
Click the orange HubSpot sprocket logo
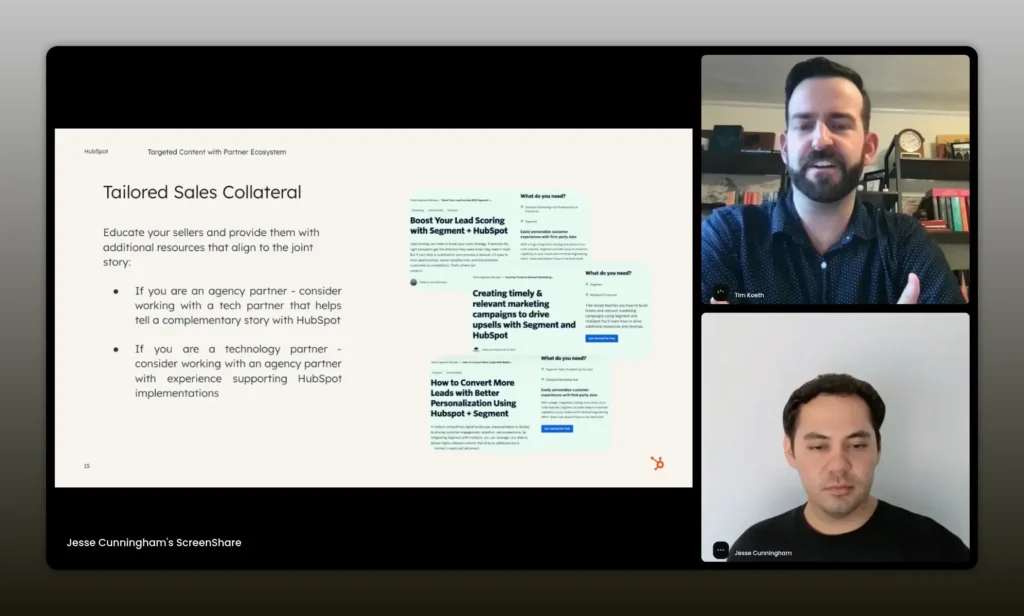click(x=657, y=463)
